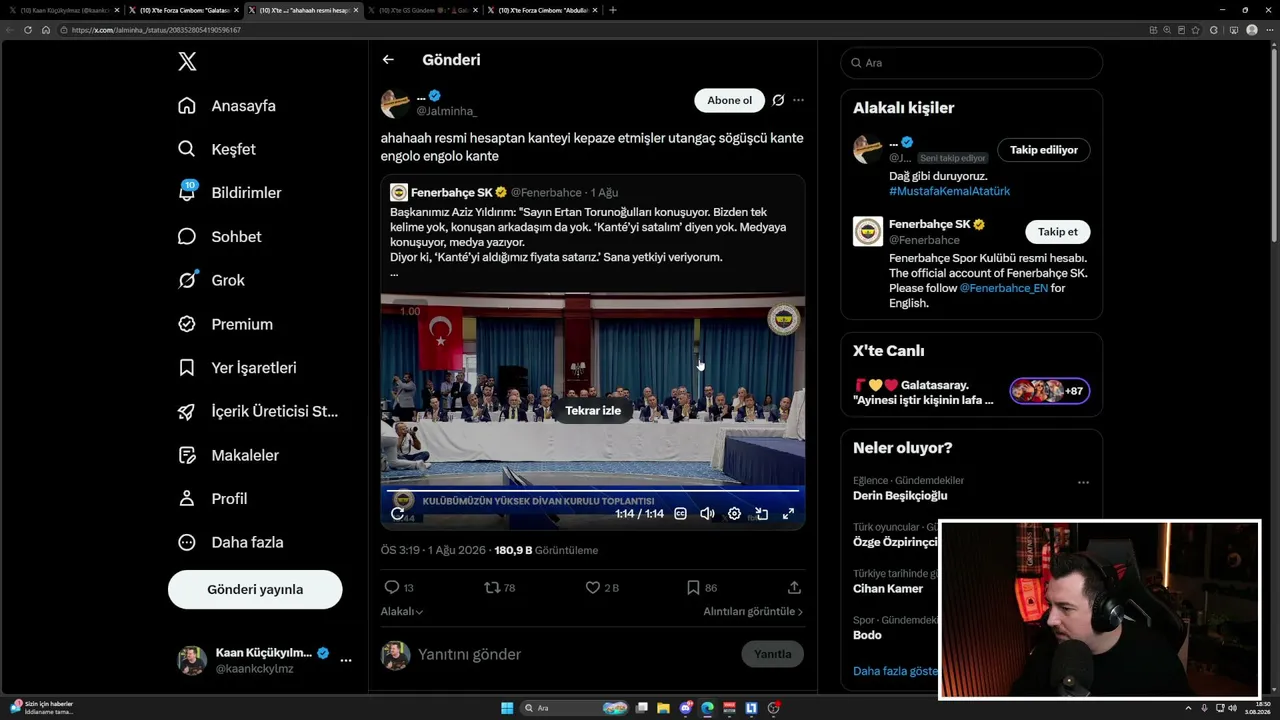Open the Bodo trend
The height and width of the screenshot is (720, 1280).
point(867,635)
